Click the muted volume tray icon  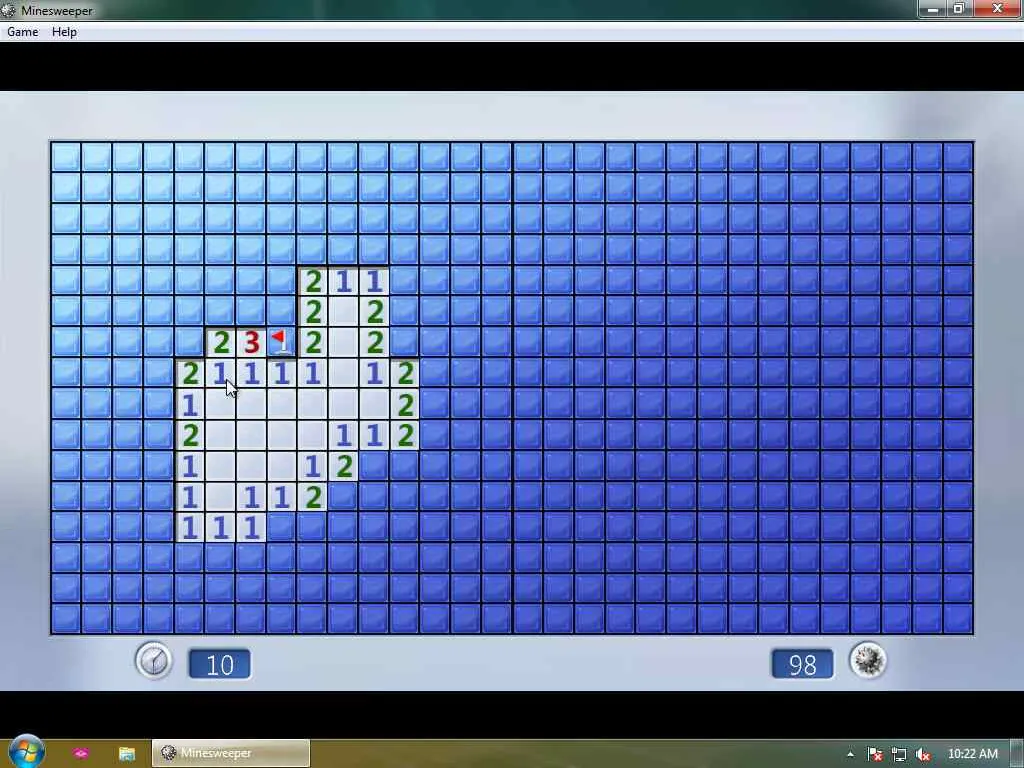923,754
